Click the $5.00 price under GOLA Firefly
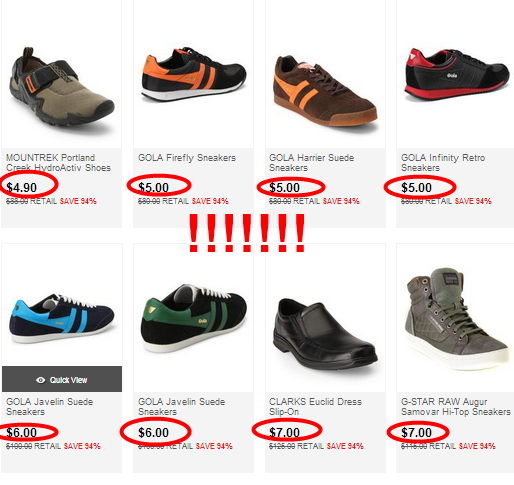The image size is (514, 485). pos(154,187)
